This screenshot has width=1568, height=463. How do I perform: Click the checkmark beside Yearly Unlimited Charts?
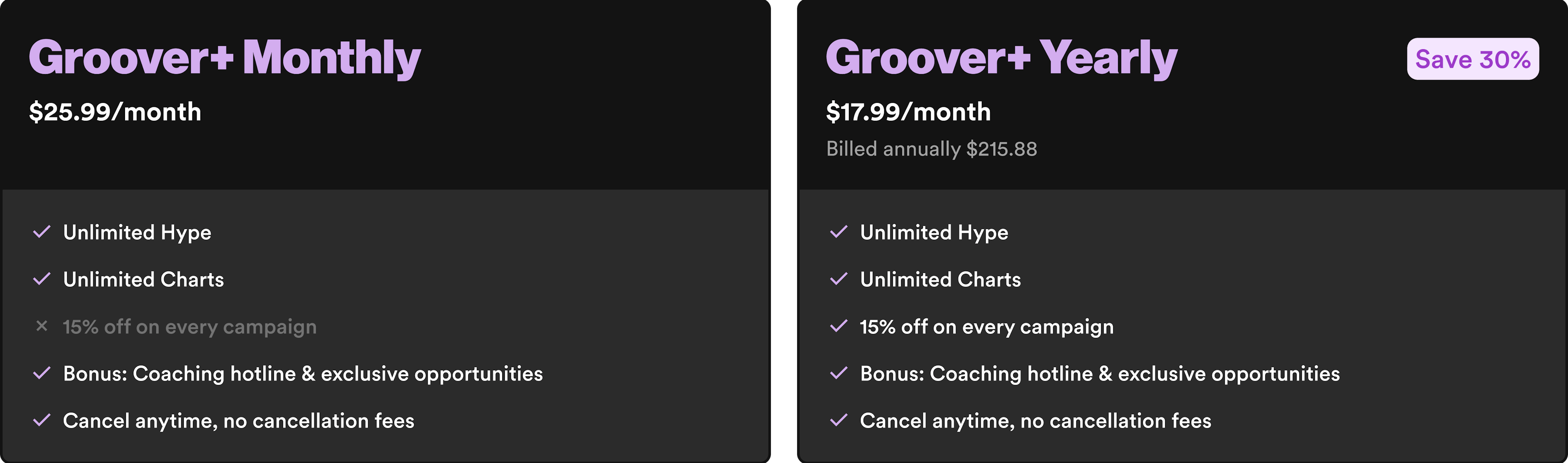[838, 279]
